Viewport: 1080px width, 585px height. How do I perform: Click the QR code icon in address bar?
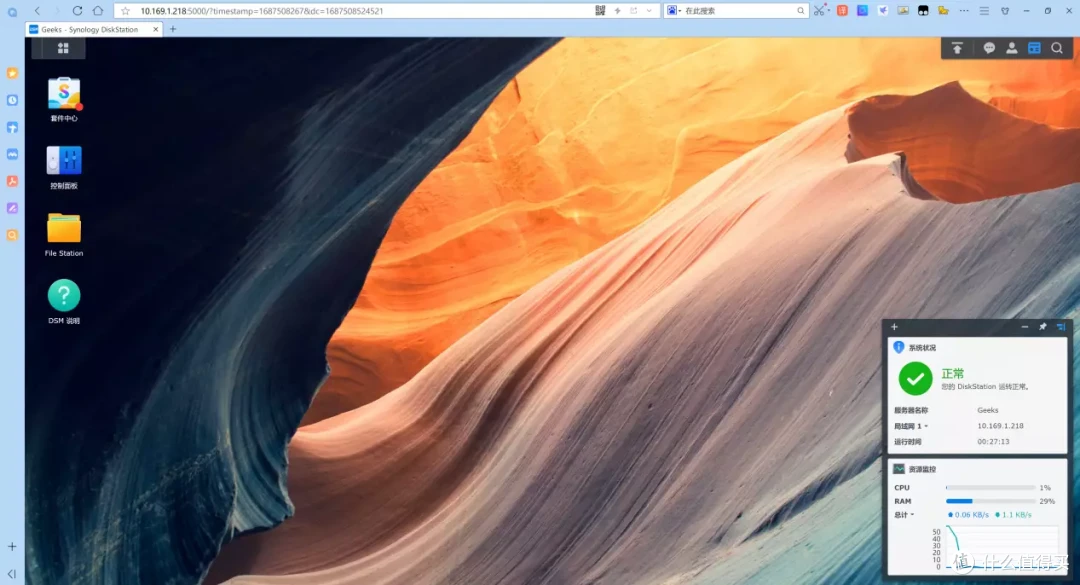601,11
